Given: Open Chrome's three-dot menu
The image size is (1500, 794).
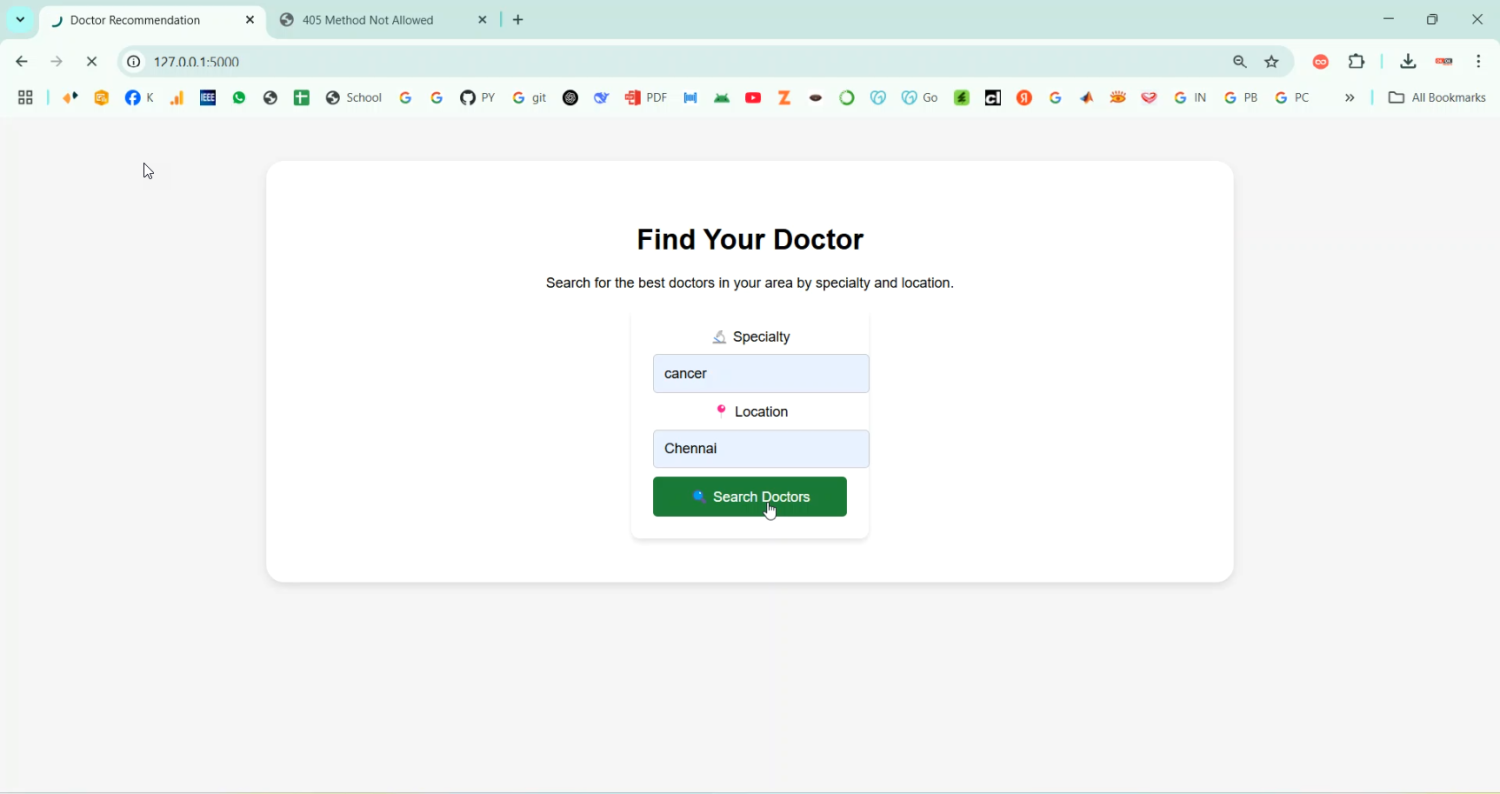Looking at the screenshot, I should [x=1480, y=62].
